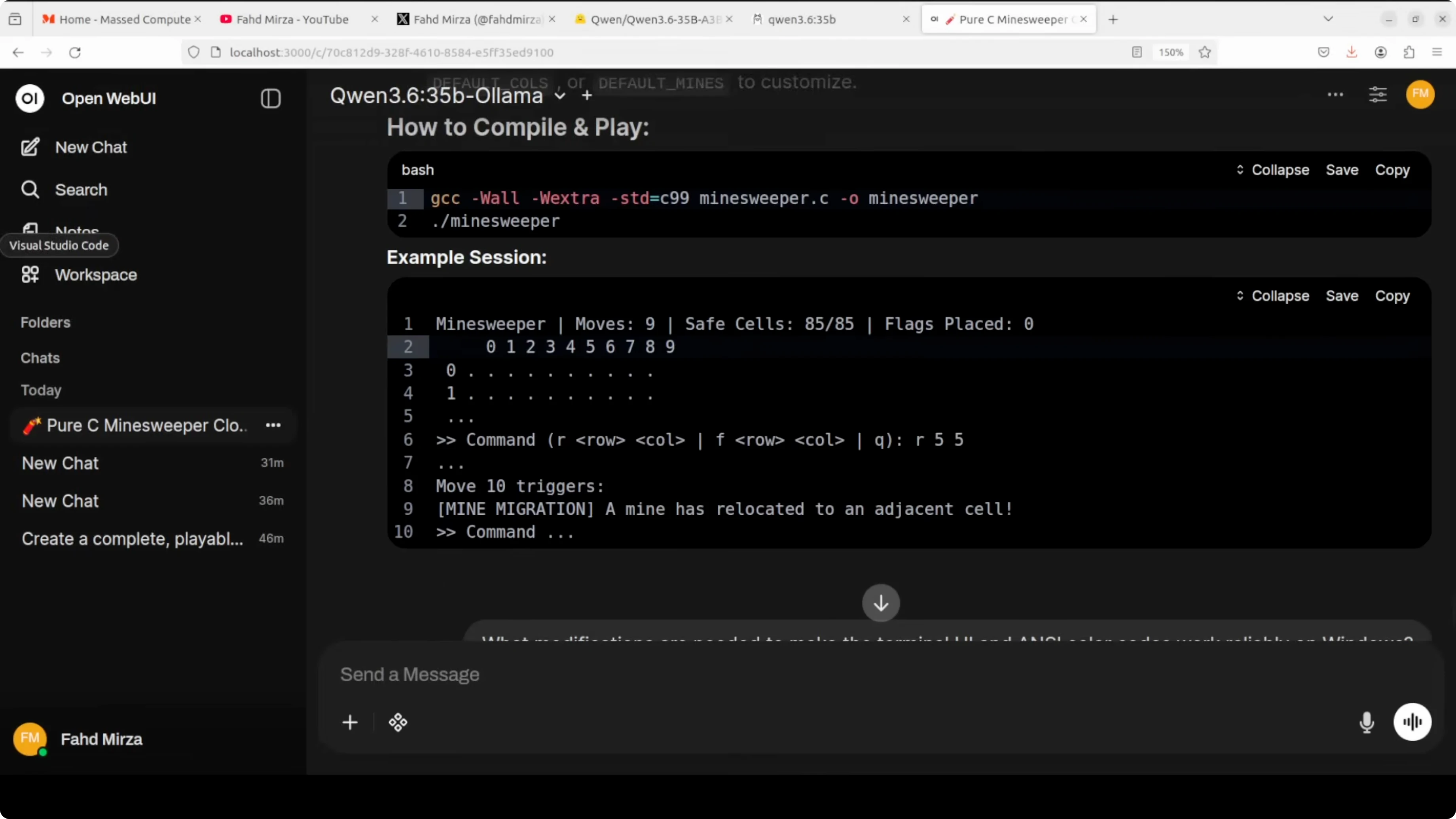Collapse the bash code block
The width and height of the screenshot is (1456, 819).
point(1272,170)
